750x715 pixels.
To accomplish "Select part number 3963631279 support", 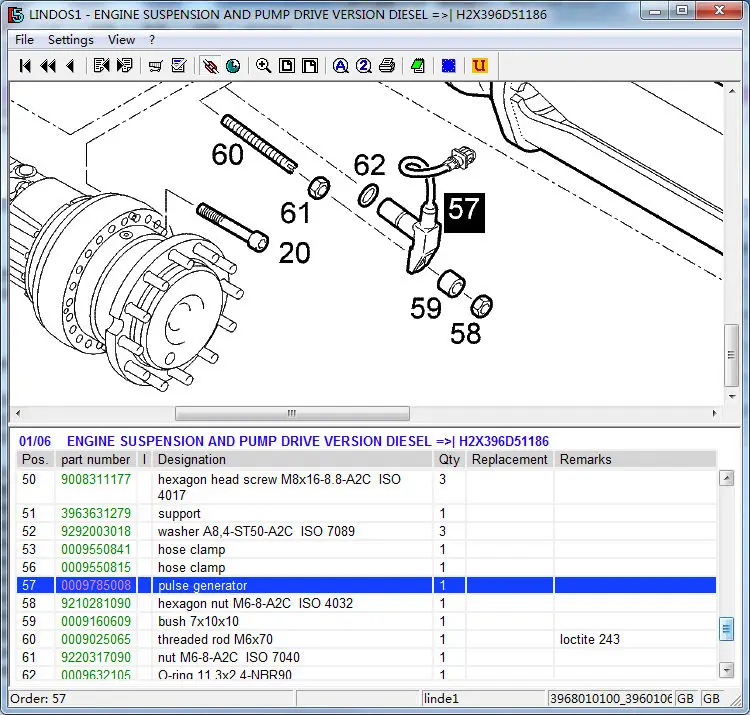I will point(96,513).
